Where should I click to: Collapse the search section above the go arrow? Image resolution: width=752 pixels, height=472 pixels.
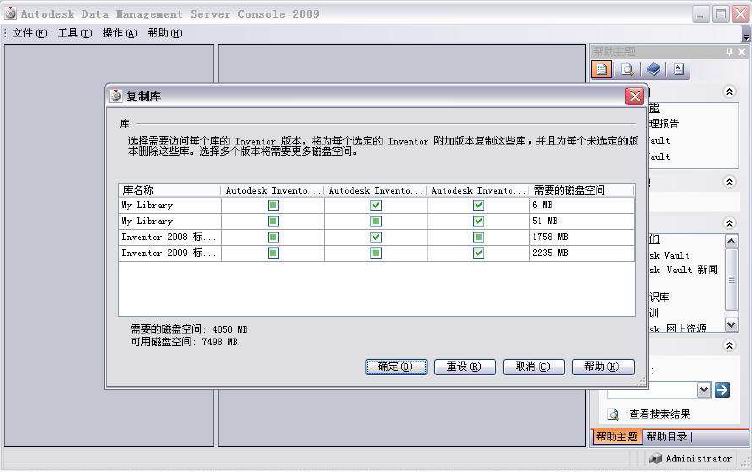click(729, 346)
